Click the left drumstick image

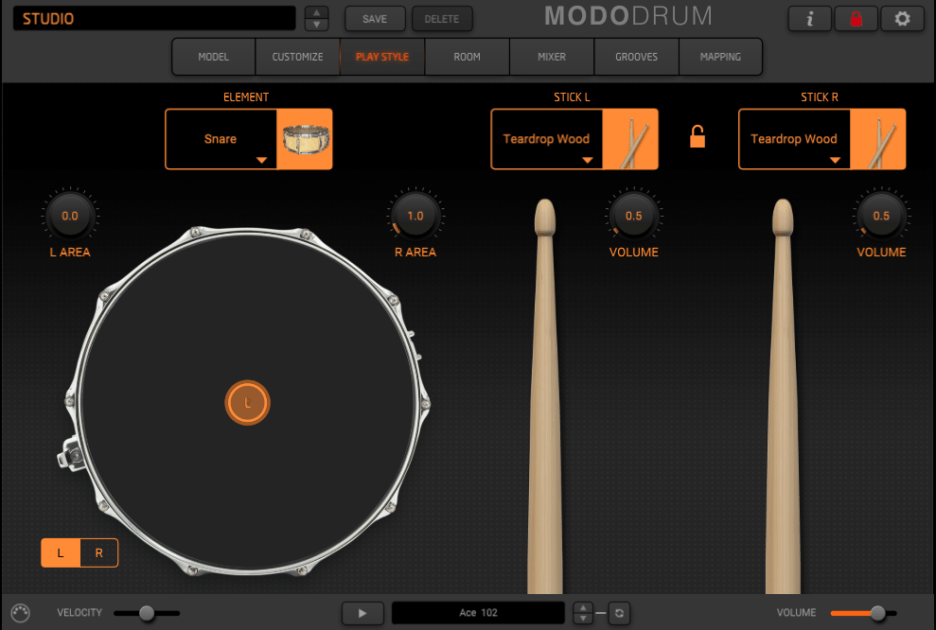pyautogui.click(x=545, y=397)
